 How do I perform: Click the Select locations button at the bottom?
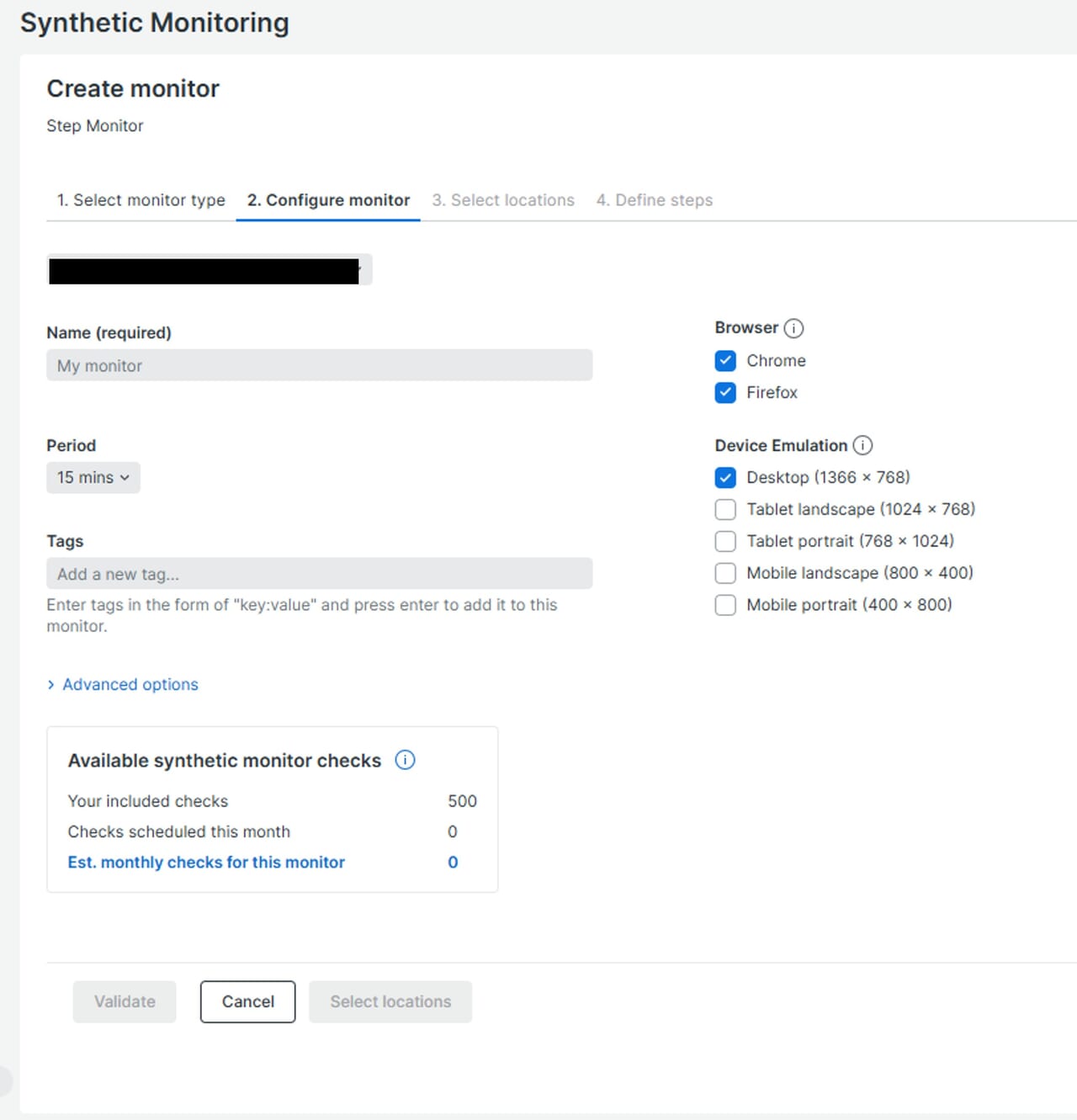coord(390,1001)
